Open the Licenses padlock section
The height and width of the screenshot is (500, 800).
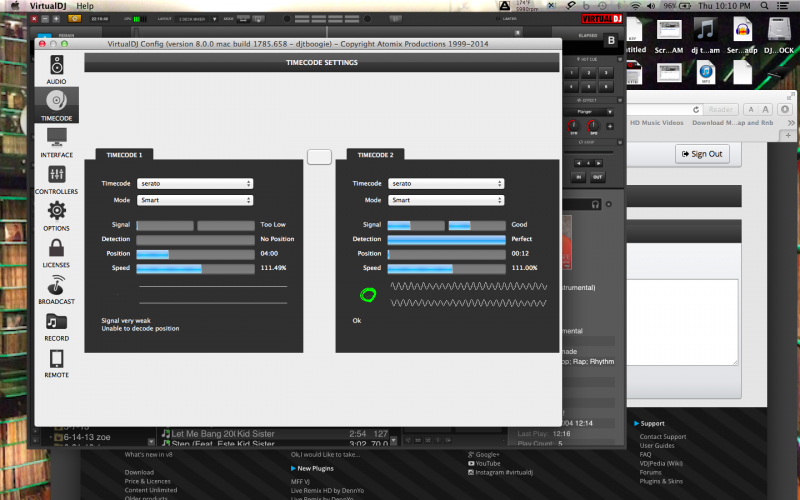pos(57,253)
